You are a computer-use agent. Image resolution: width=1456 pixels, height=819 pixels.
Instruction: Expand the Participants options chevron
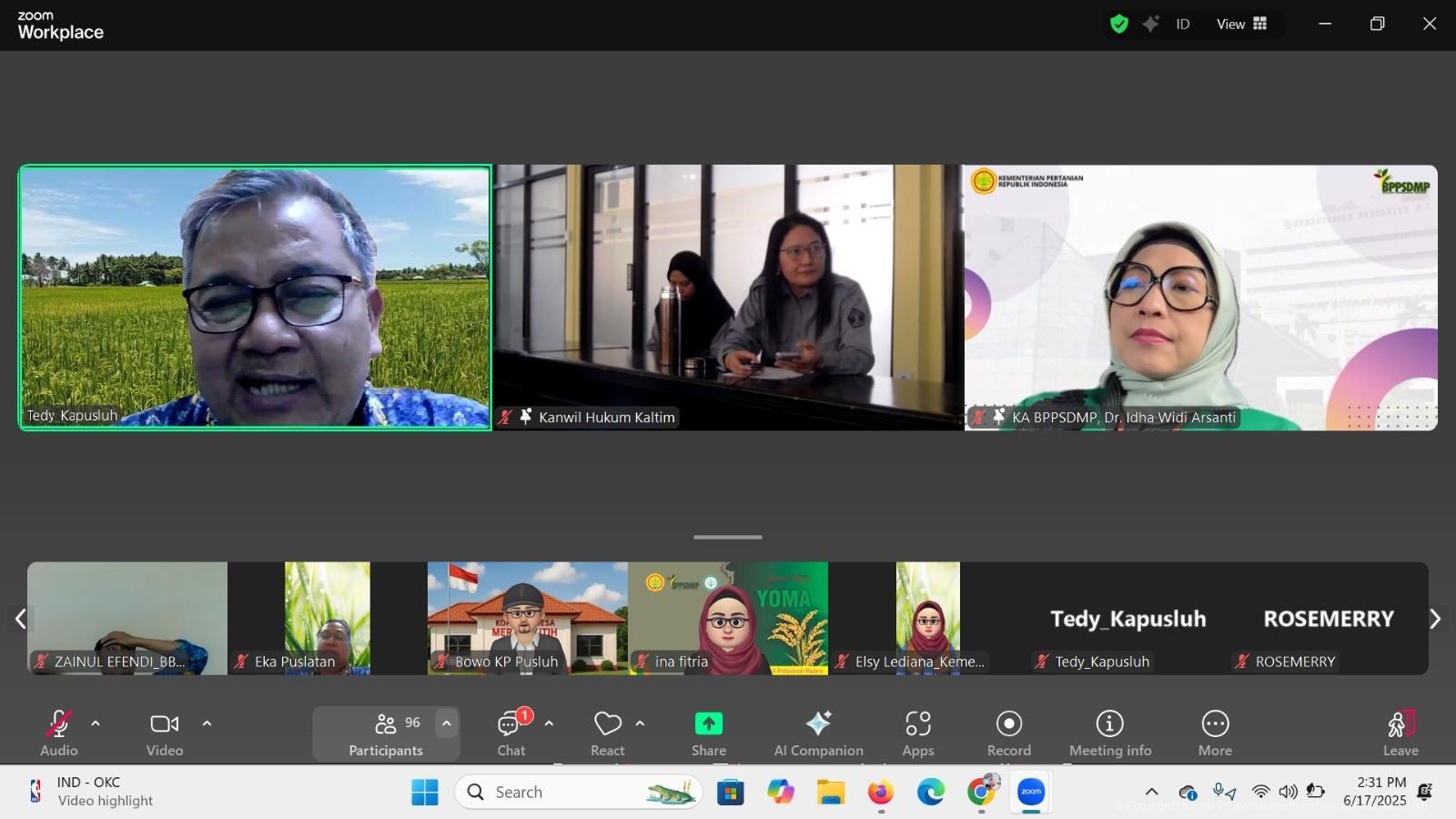tap(446, 723)
